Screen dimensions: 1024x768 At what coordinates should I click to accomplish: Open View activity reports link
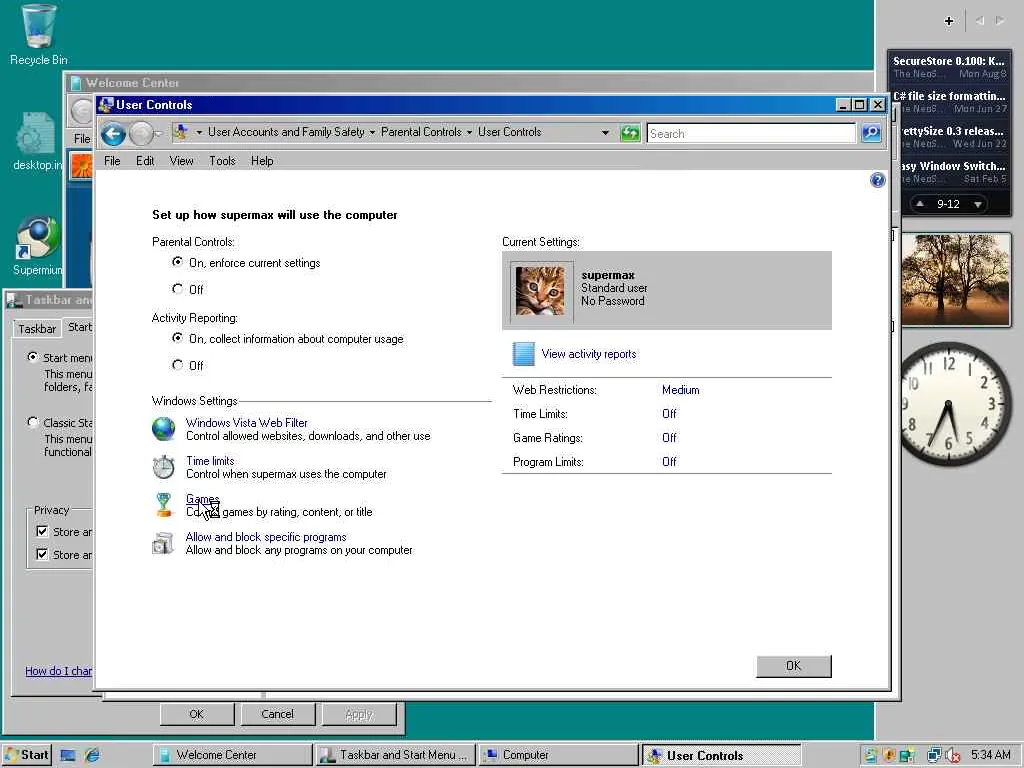coord(588,354)
